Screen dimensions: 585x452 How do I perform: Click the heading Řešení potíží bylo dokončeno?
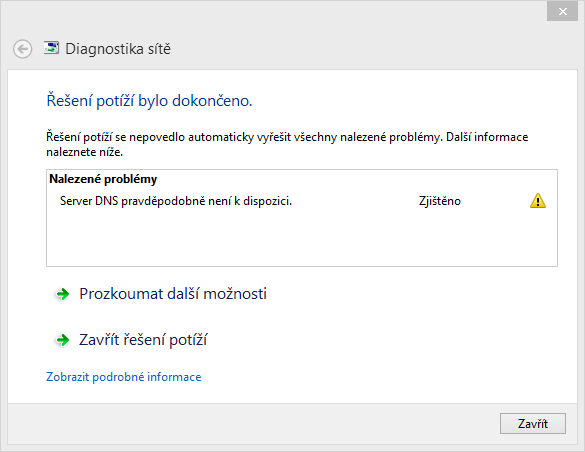pyautogui.click(x=149, y=101)
